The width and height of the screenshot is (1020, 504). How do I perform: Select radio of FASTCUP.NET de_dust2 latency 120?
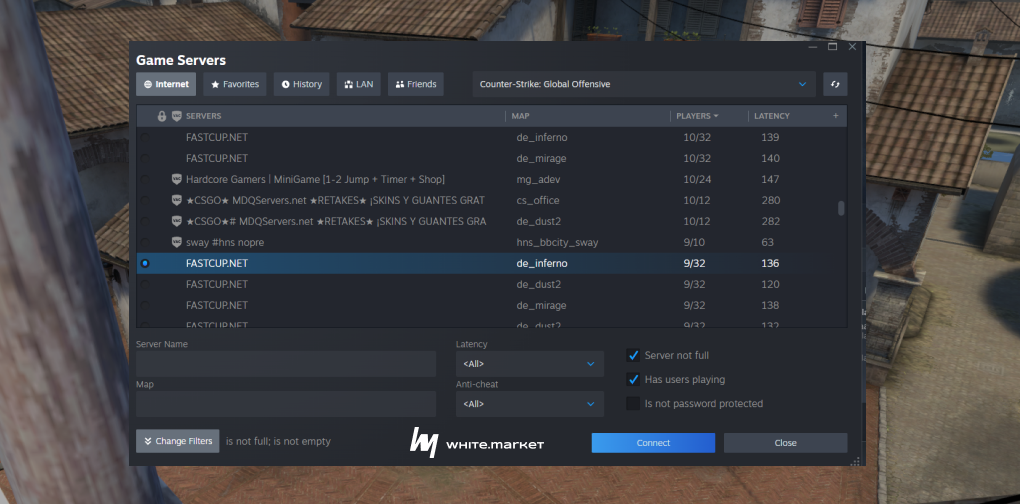click(x=145, y=284)
